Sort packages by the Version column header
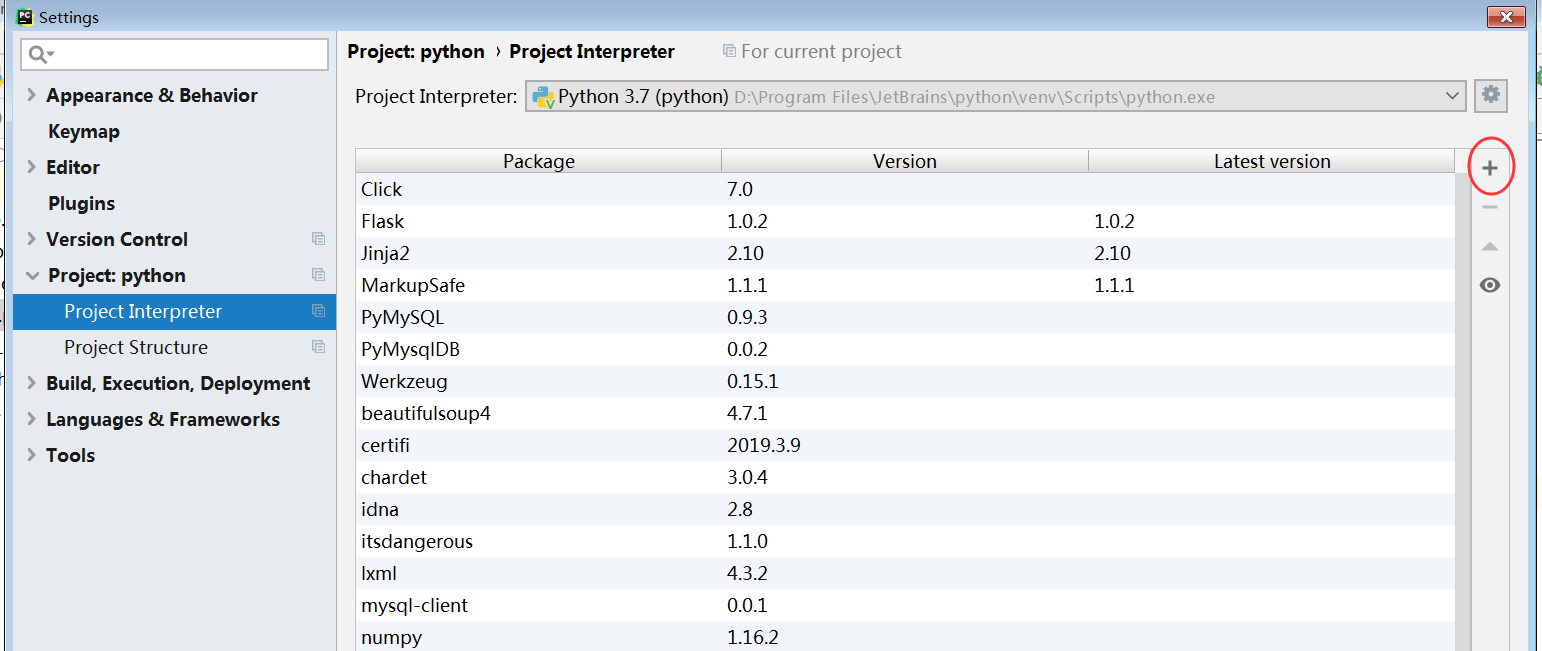1542x651 pixels. click(904, 160)
